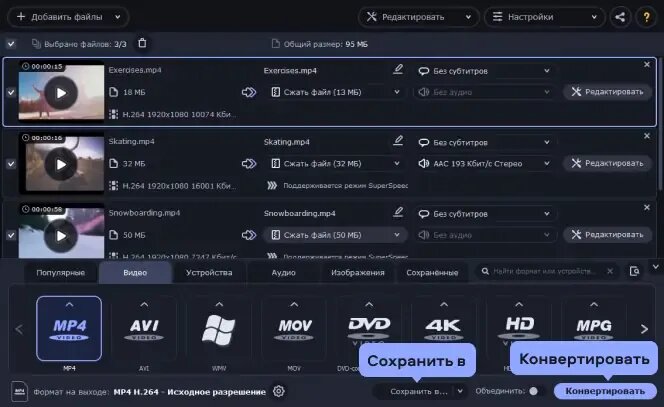Play the Skating.mp4 thumbnail preview
Image resolution: width=664 pixels, height=407 pixels.
pyautogui.click(x=61, y=164)
